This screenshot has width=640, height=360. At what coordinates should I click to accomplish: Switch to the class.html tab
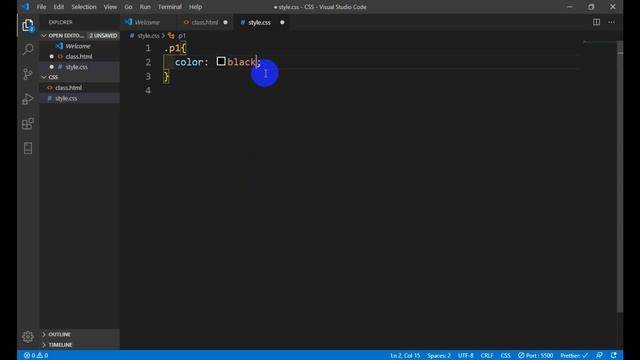point(205,22)
